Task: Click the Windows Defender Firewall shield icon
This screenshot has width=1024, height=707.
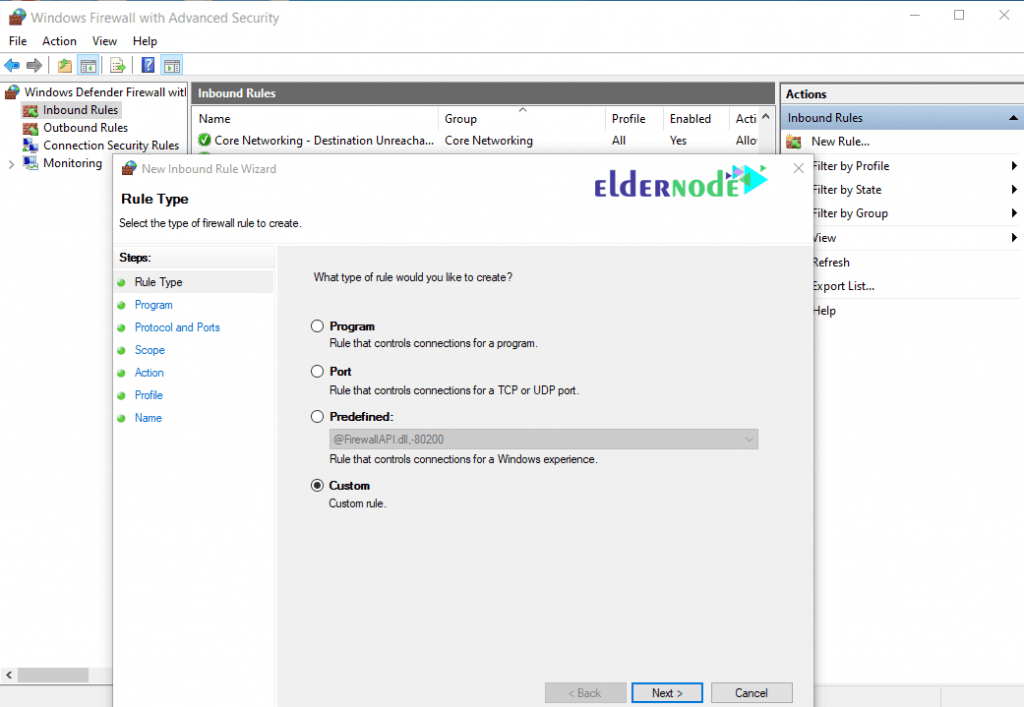Action: click(10, 91)
